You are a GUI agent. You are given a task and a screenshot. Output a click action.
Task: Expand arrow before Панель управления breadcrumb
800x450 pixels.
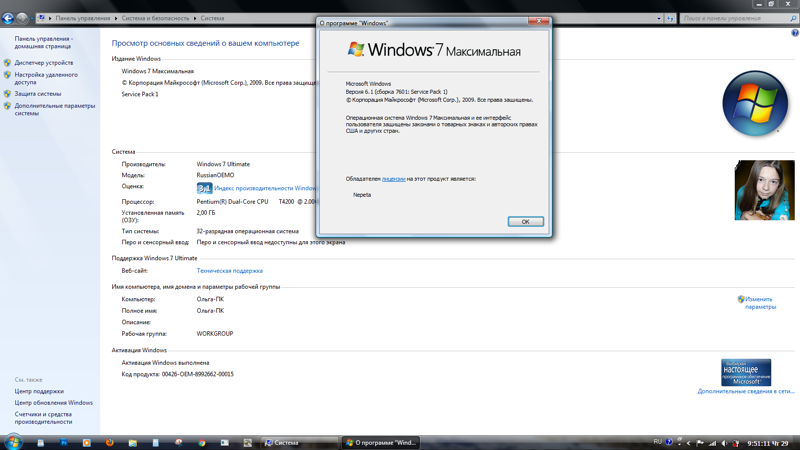click(50, 18)
